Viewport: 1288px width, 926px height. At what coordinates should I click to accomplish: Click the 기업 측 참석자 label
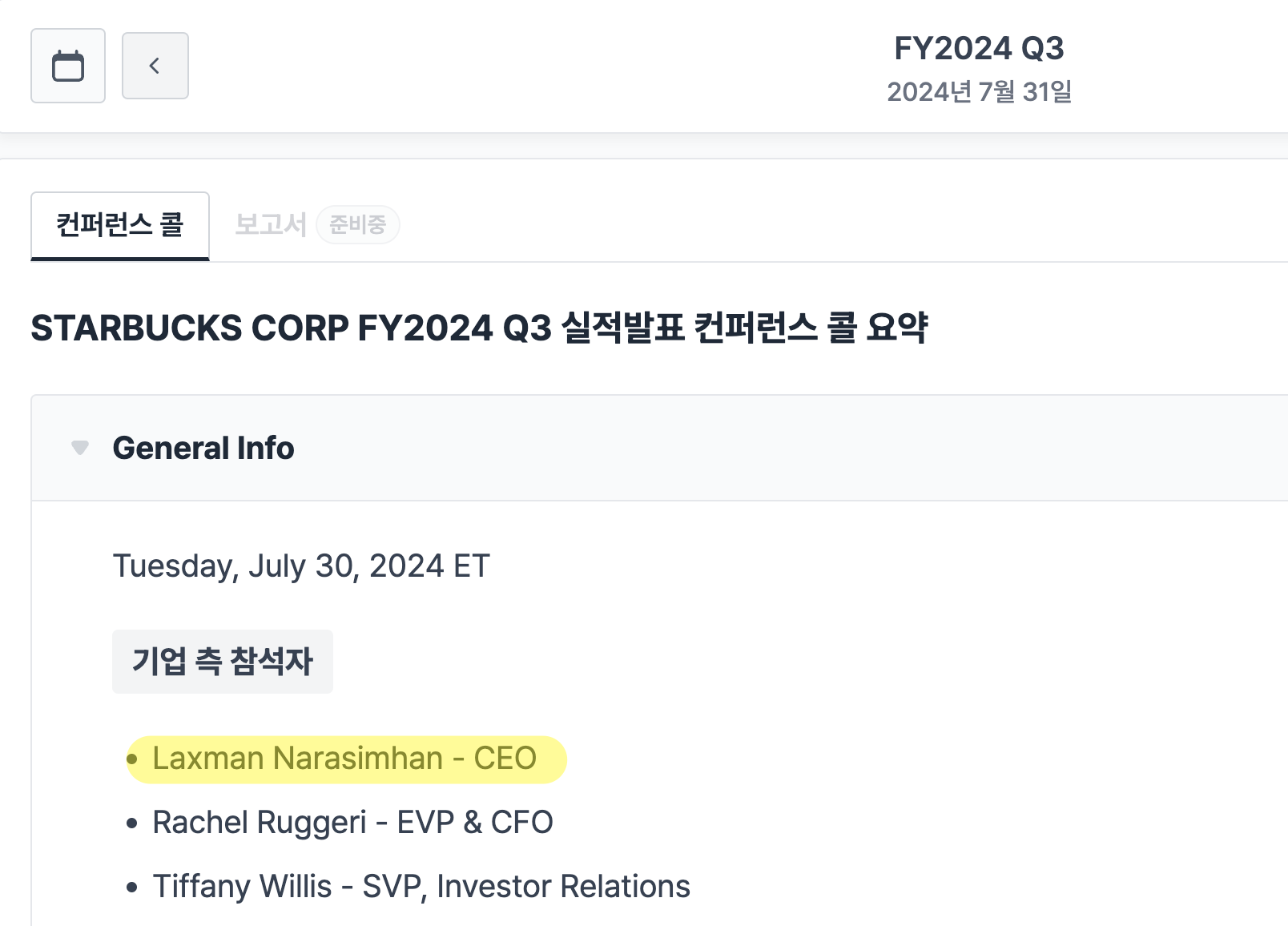point(223,662)
